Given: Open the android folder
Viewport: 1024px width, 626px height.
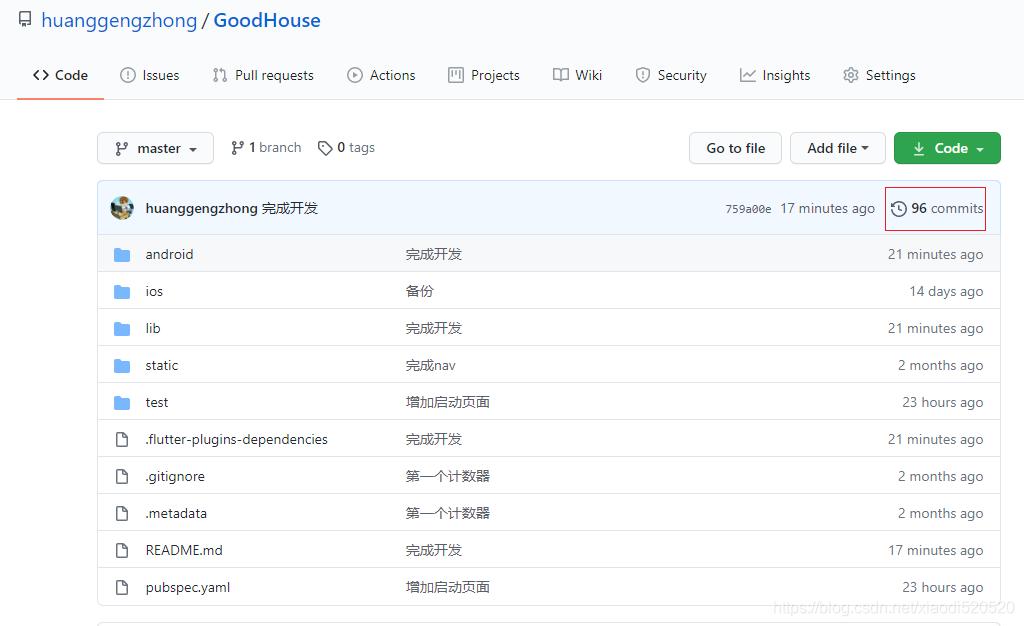Looking at the screenshot, I should coord(169,255).
